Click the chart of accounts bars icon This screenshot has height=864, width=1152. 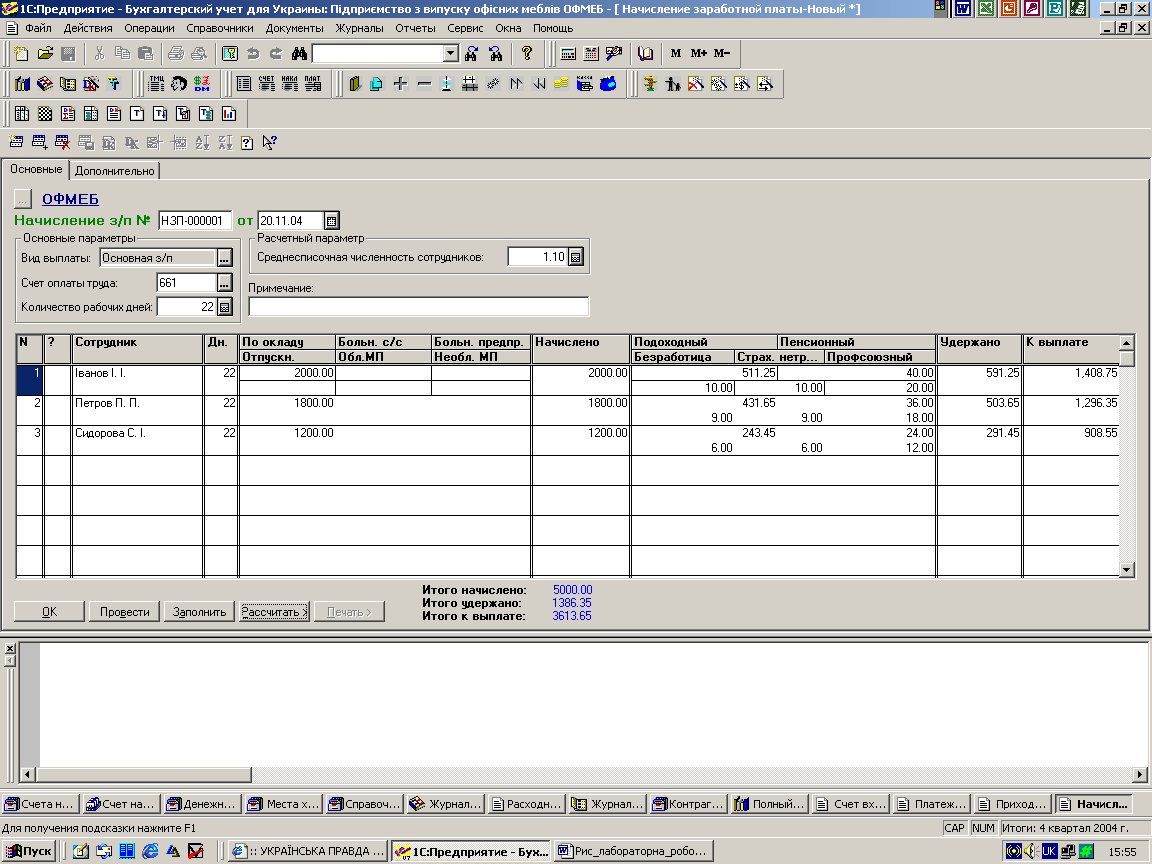[22, 84]
